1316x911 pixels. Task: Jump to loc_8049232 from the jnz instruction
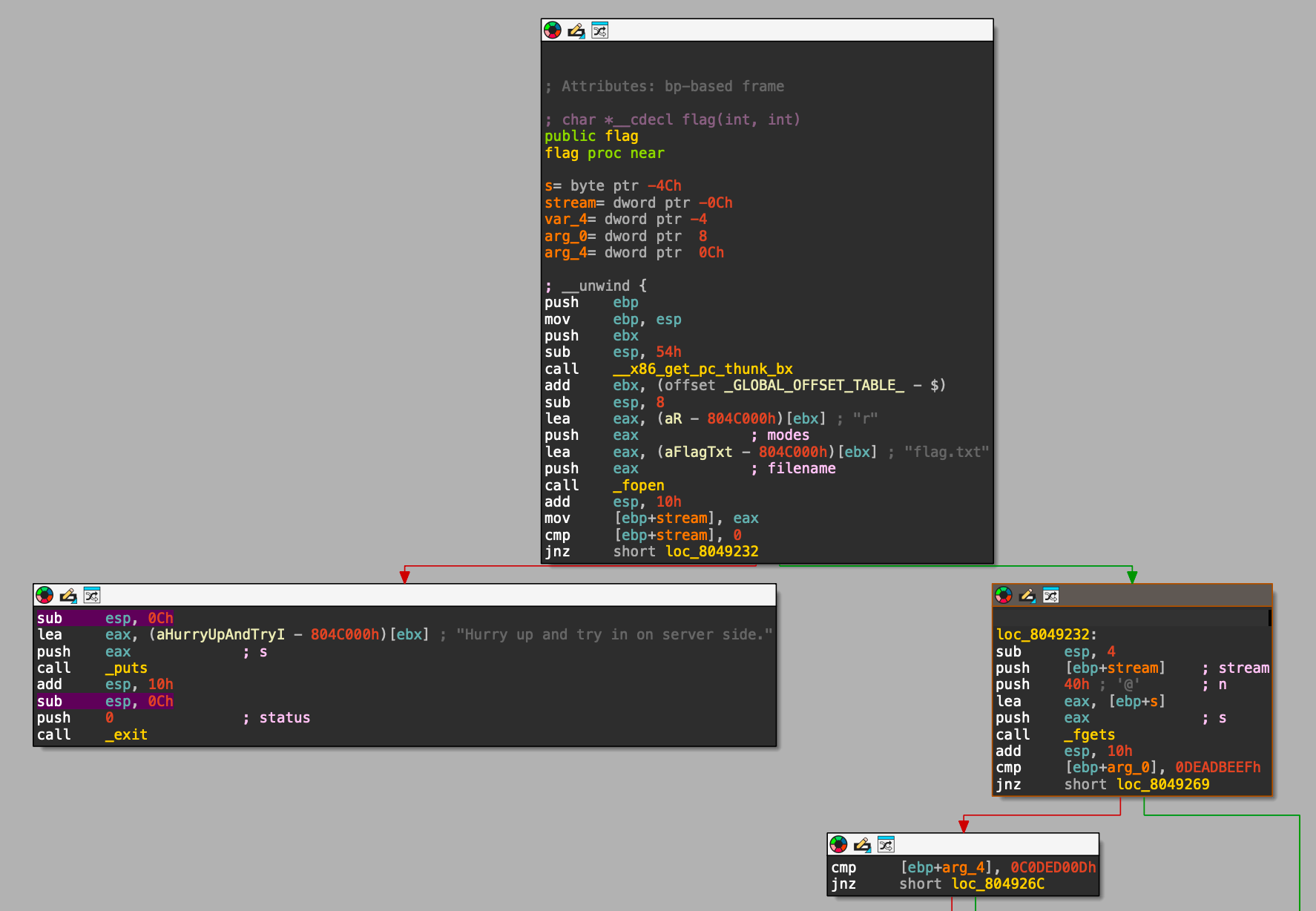[711, 551]
